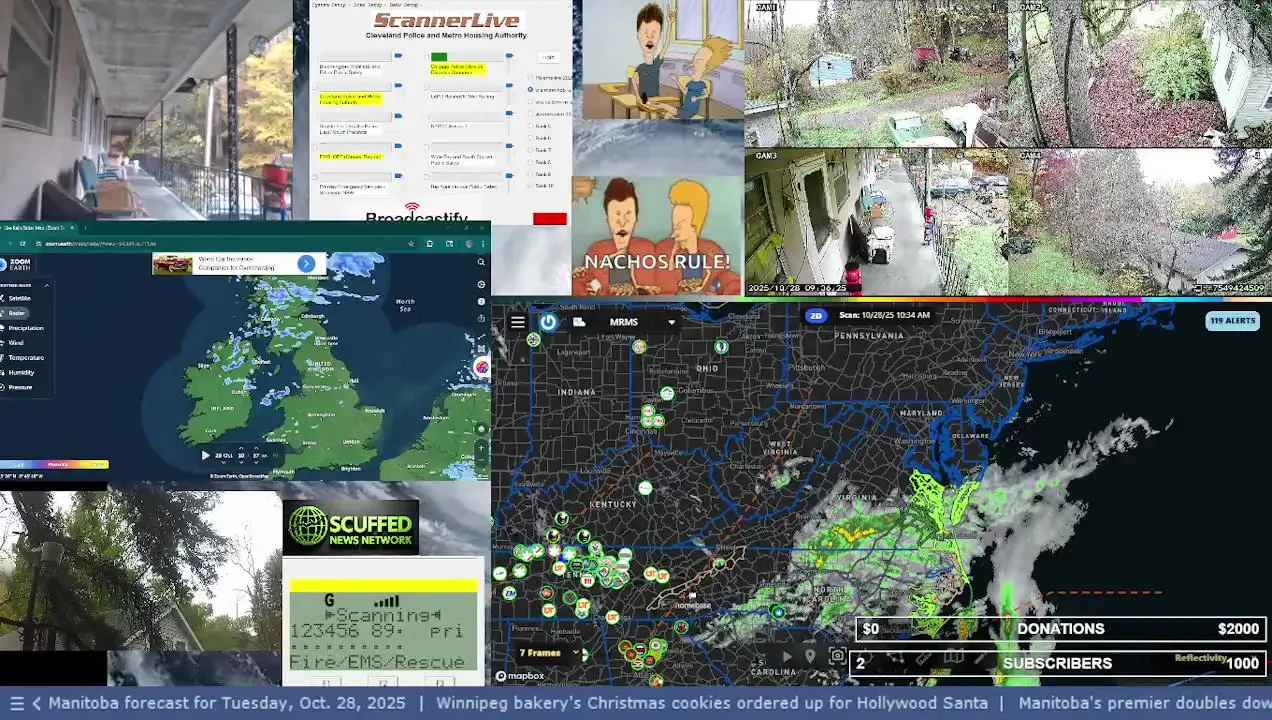The image size is (1272, 720).
Task: Click the Zoom Earth logo
Action: (x=16, y=264)
